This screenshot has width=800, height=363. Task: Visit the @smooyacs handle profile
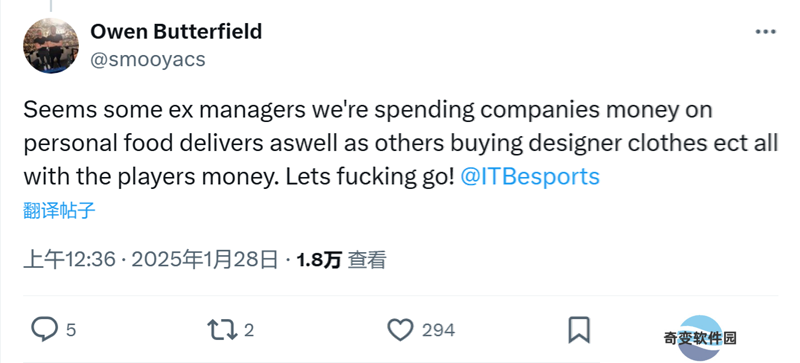(148, 60)
